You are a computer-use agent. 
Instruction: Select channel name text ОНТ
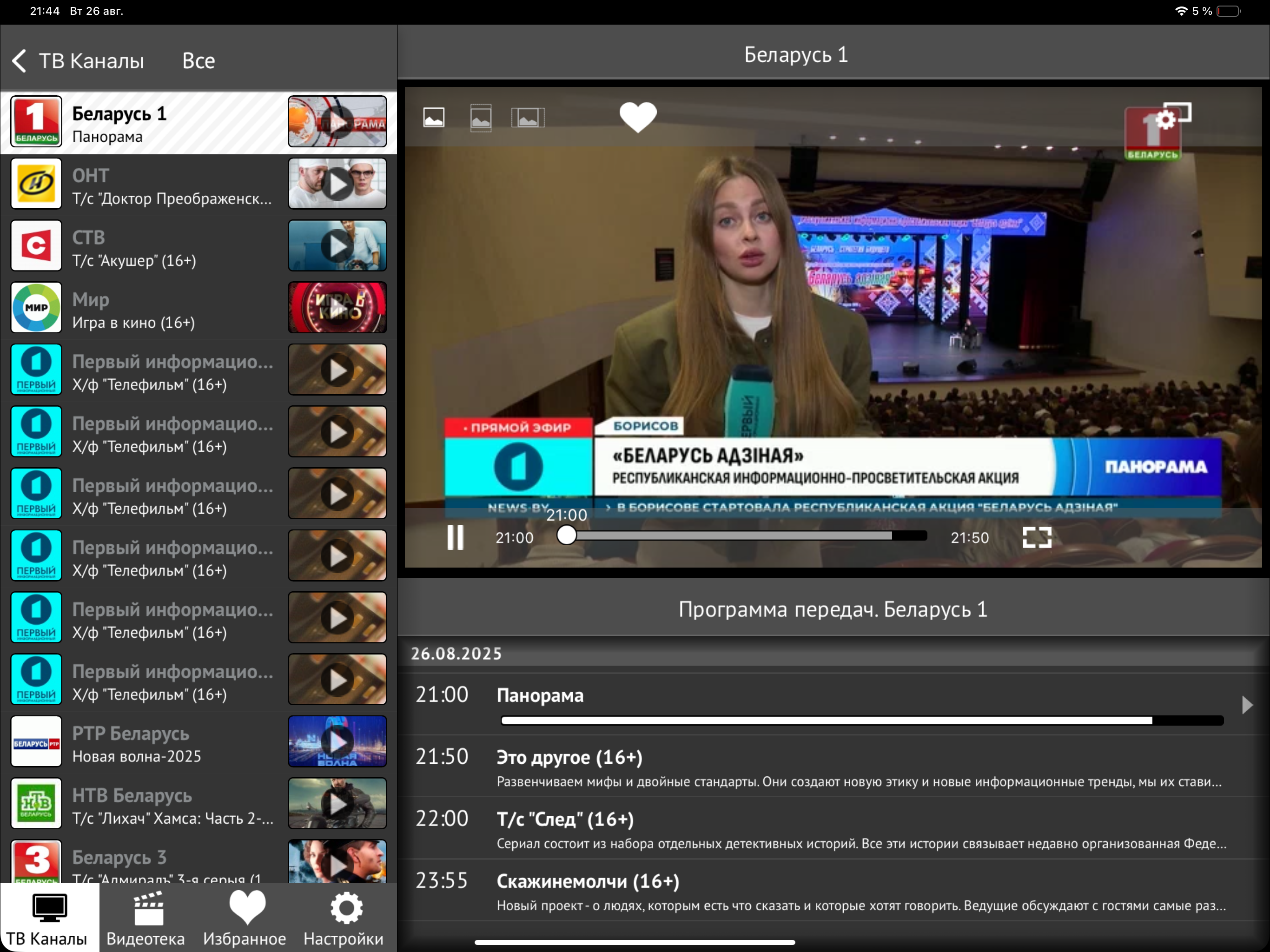tap(91, 175)
